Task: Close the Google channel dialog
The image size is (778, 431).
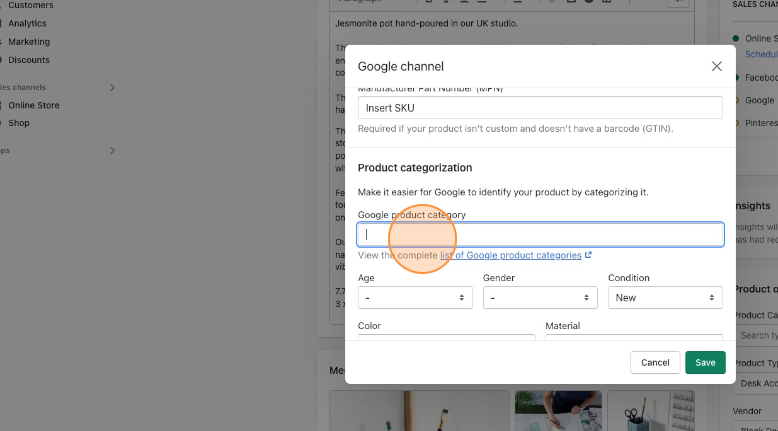Action: coord(716,66)
